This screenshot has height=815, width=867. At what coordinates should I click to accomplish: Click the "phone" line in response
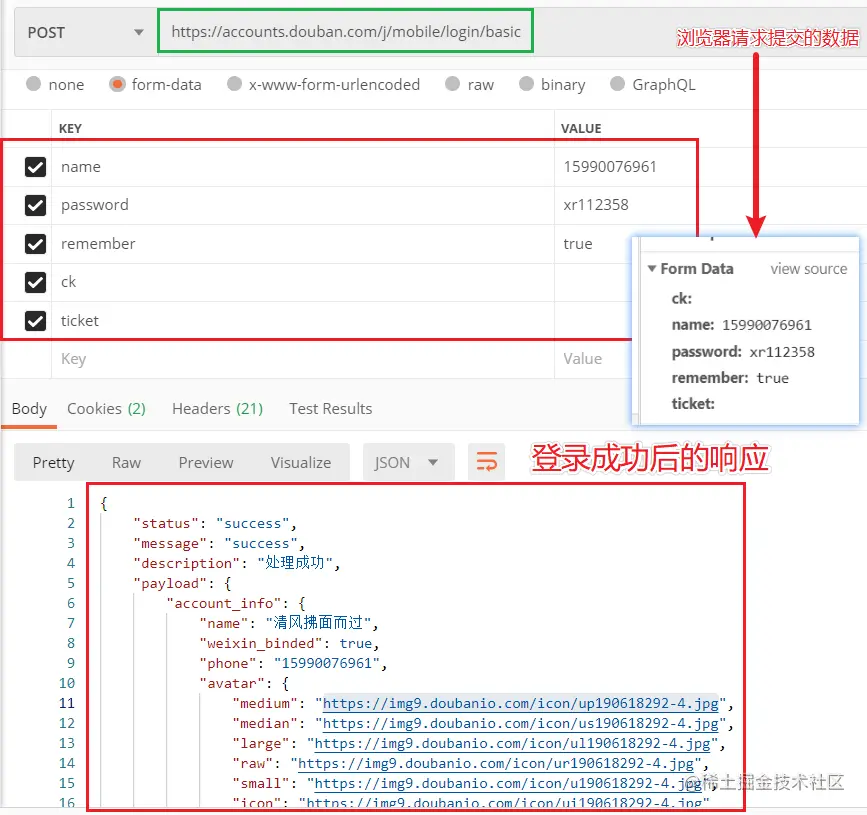point(293,664)
